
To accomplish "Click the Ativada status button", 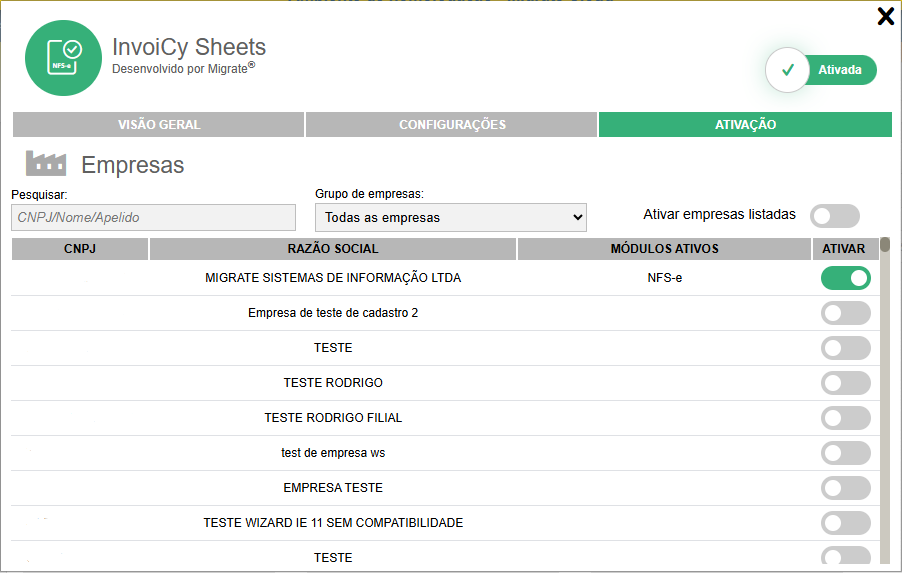I will pyautogui.click(x=840, y=70).
